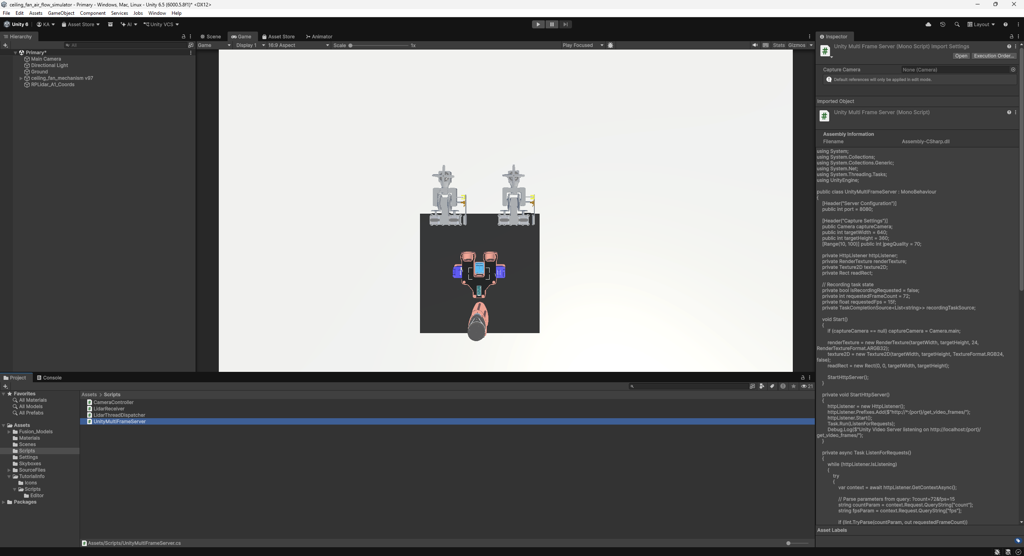Click the Hierarchy search field
The height and width of the screenshot is (556, 1024).
(x=124, y=45)
